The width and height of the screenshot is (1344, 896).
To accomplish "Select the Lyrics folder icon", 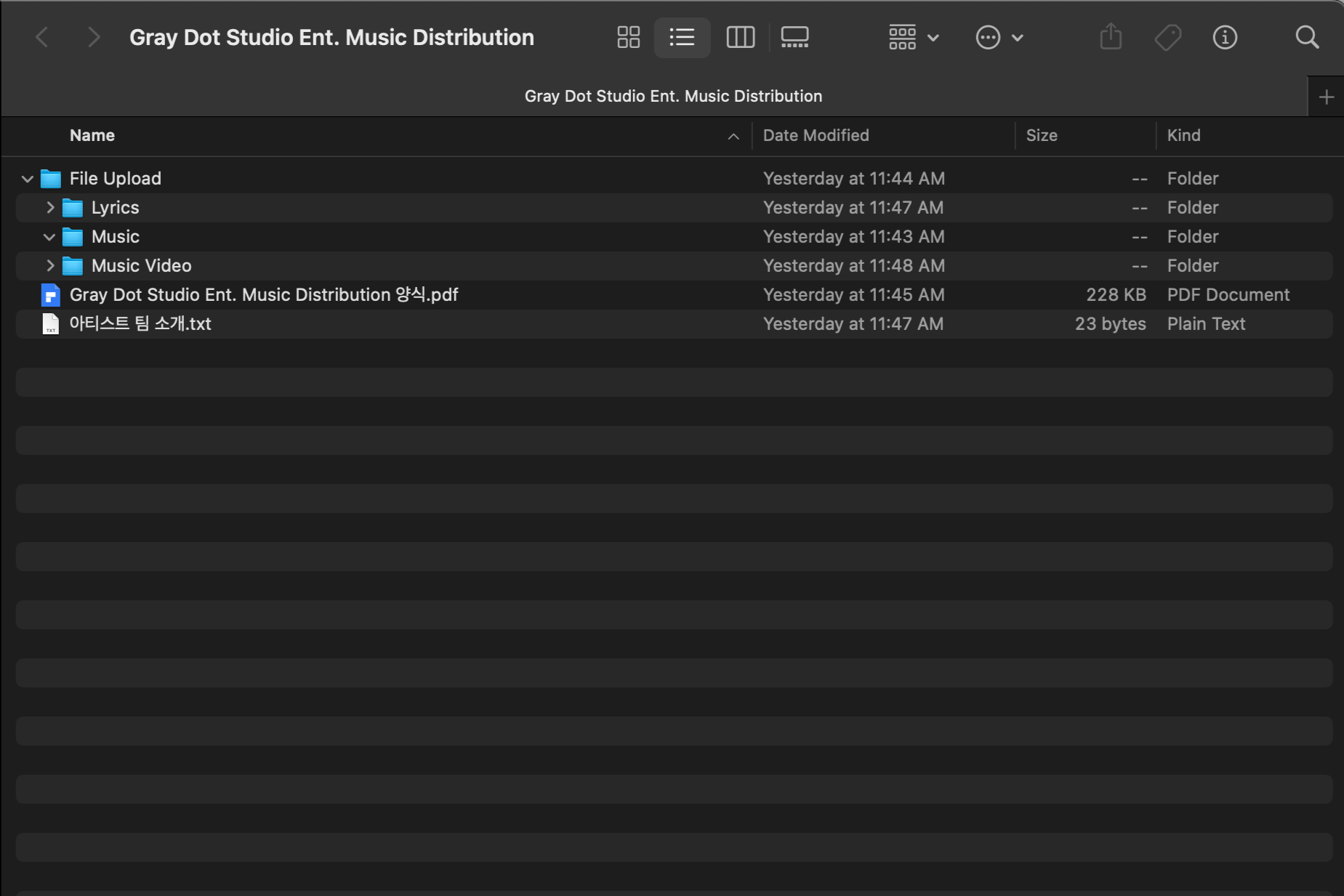I will [x=72, y=208].
